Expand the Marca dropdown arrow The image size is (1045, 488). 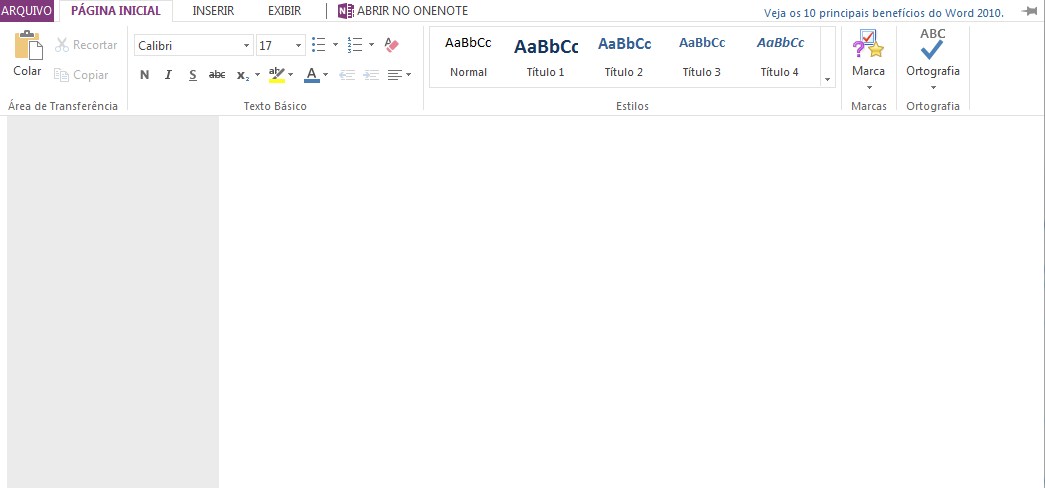(869, 87)
